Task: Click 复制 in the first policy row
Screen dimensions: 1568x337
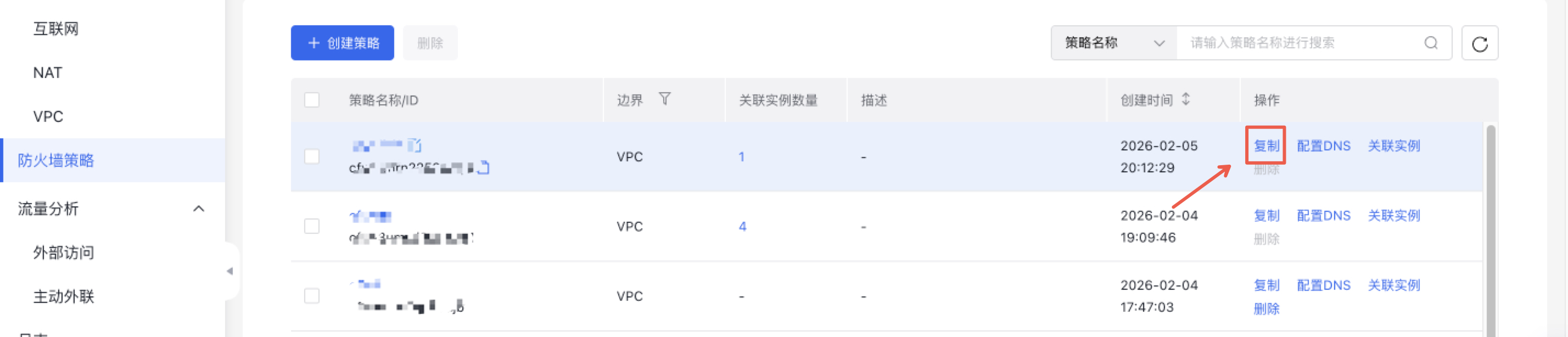Action: pos(1266,146)
